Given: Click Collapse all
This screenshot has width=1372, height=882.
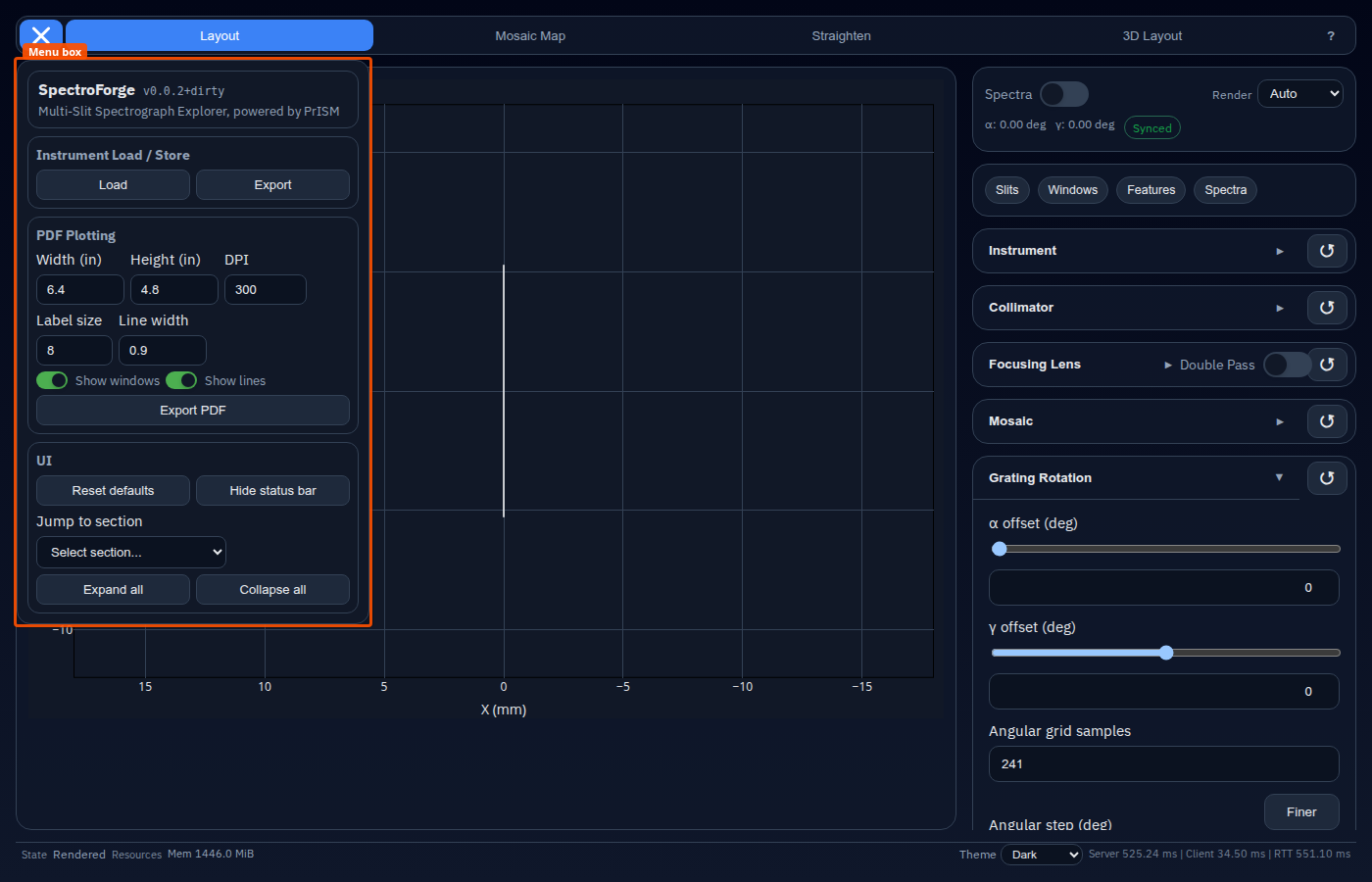Looking at the screenshot, I should click(x=272, y=590).
